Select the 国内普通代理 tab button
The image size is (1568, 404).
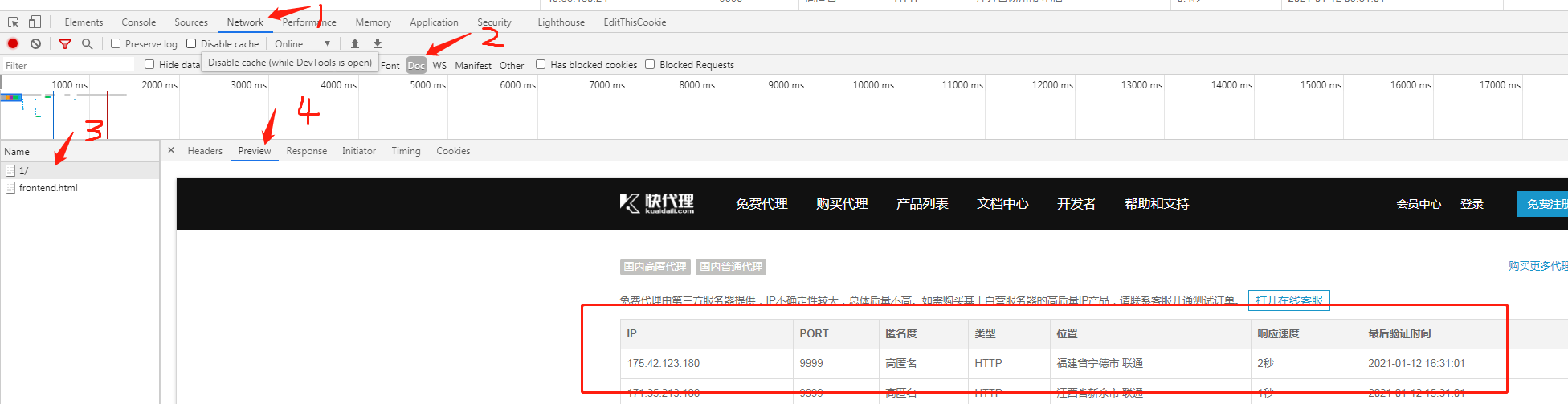pyautogui.click(x=731, y=267)
